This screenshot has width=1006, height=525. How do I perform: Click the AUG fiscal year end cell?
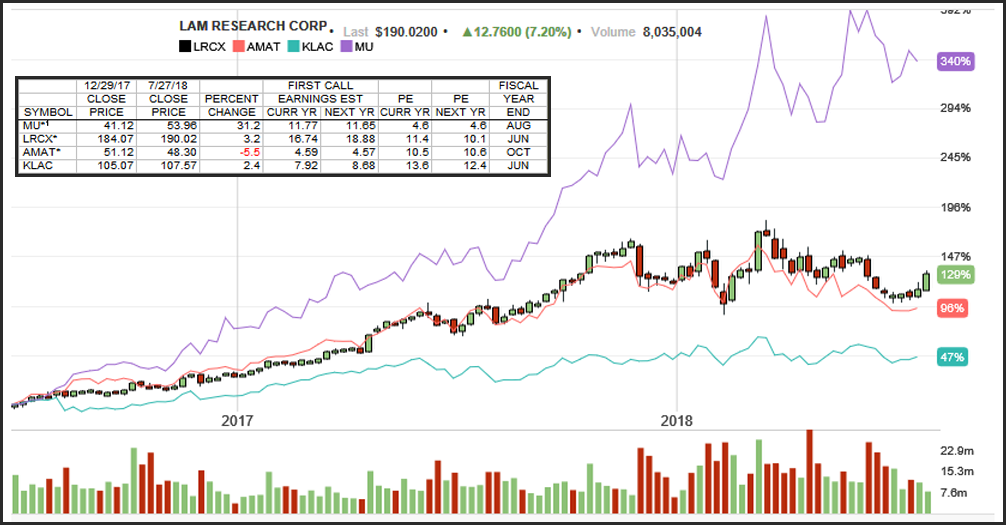click(518, 125)
